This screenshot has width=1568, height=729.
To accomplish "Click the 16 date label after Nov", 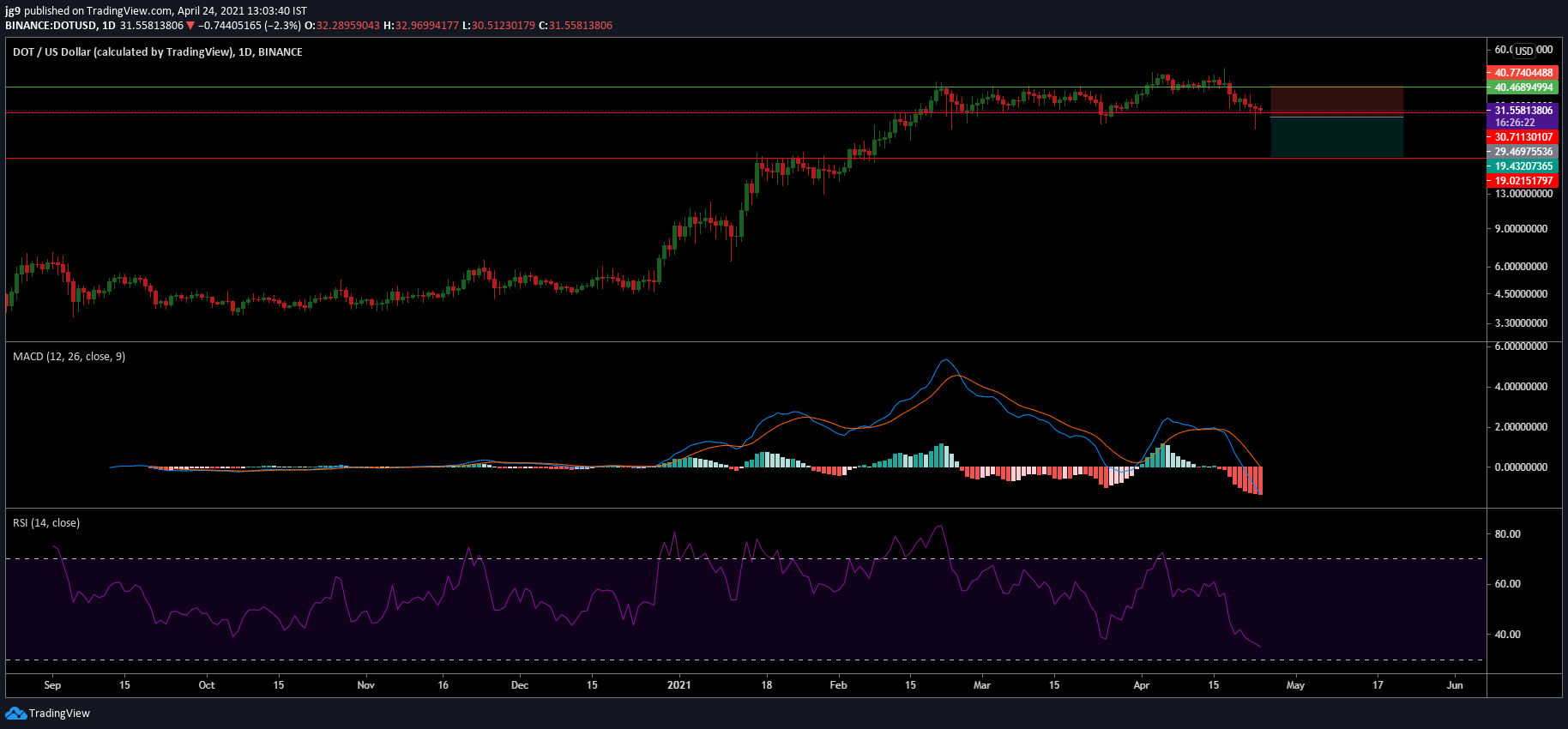I will (443, 685).
